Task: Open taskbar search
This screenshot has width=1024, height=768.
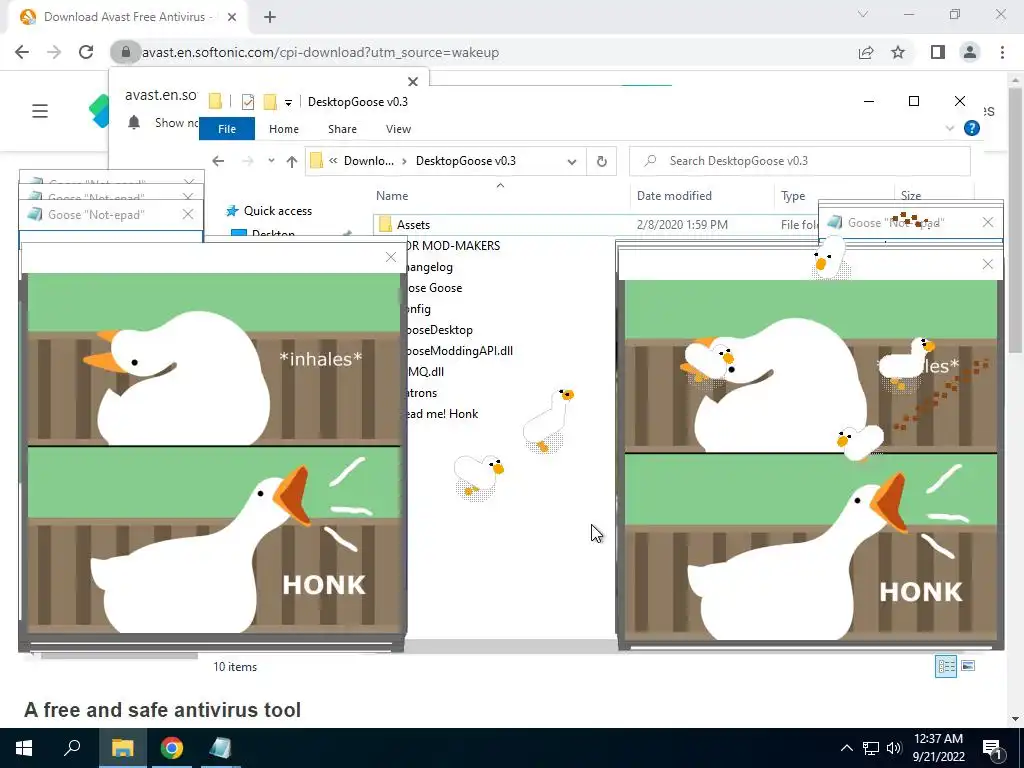Action: coord(72,748)
